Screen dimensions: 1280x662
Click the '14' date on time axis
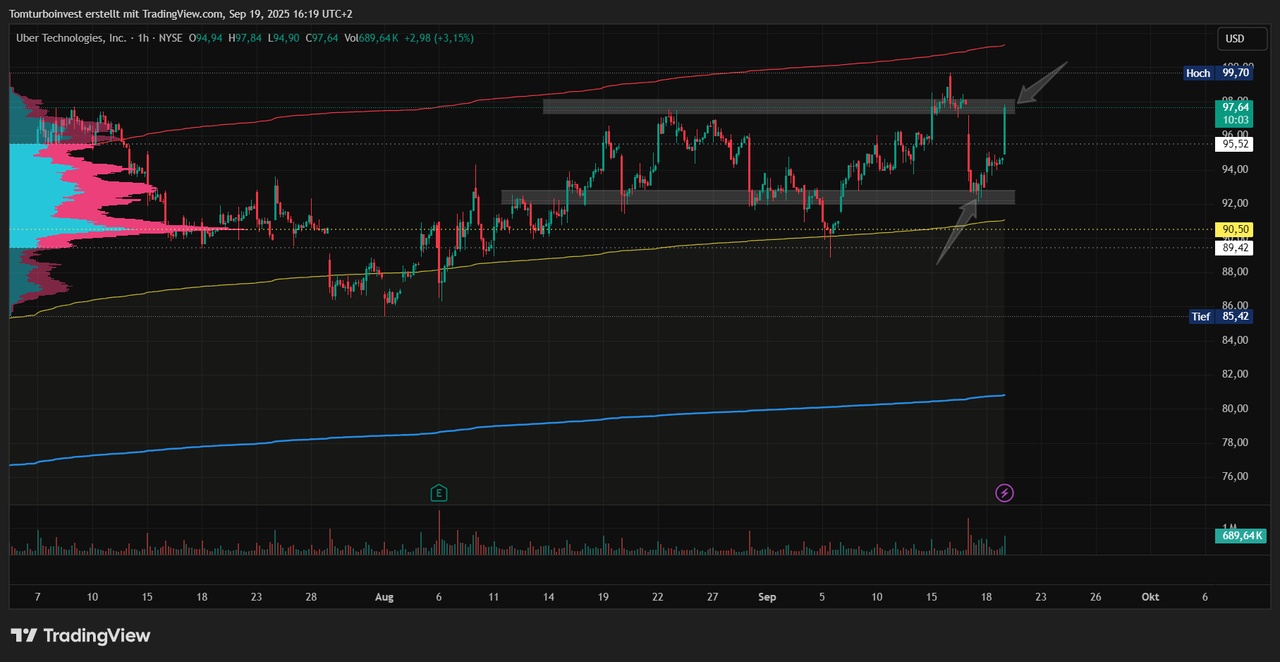tap(548, 597)
